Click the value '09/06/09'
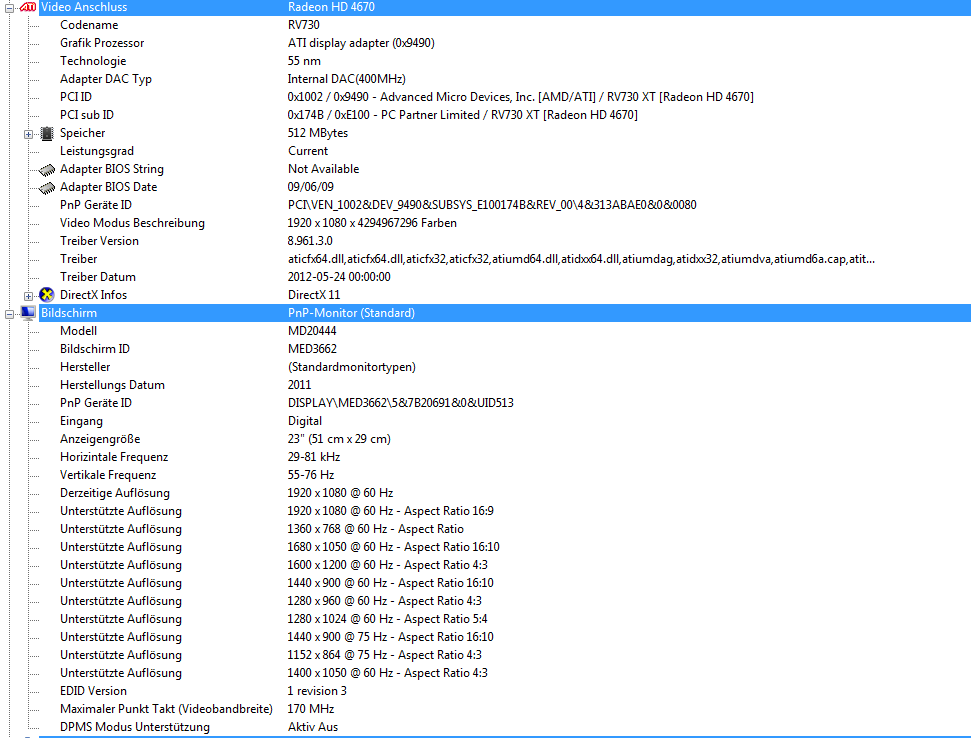Viewport: 971px width, 738px height. click(x=311, y=187)
